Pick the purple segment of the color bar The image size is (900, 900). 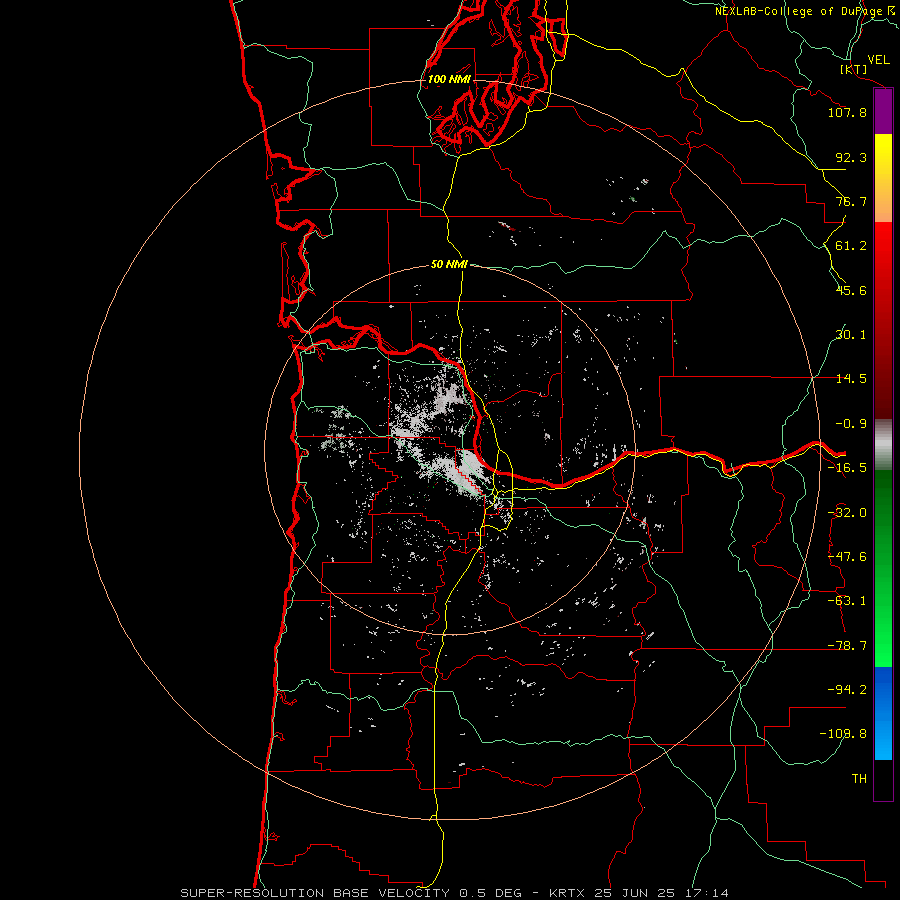pos(883,111)
